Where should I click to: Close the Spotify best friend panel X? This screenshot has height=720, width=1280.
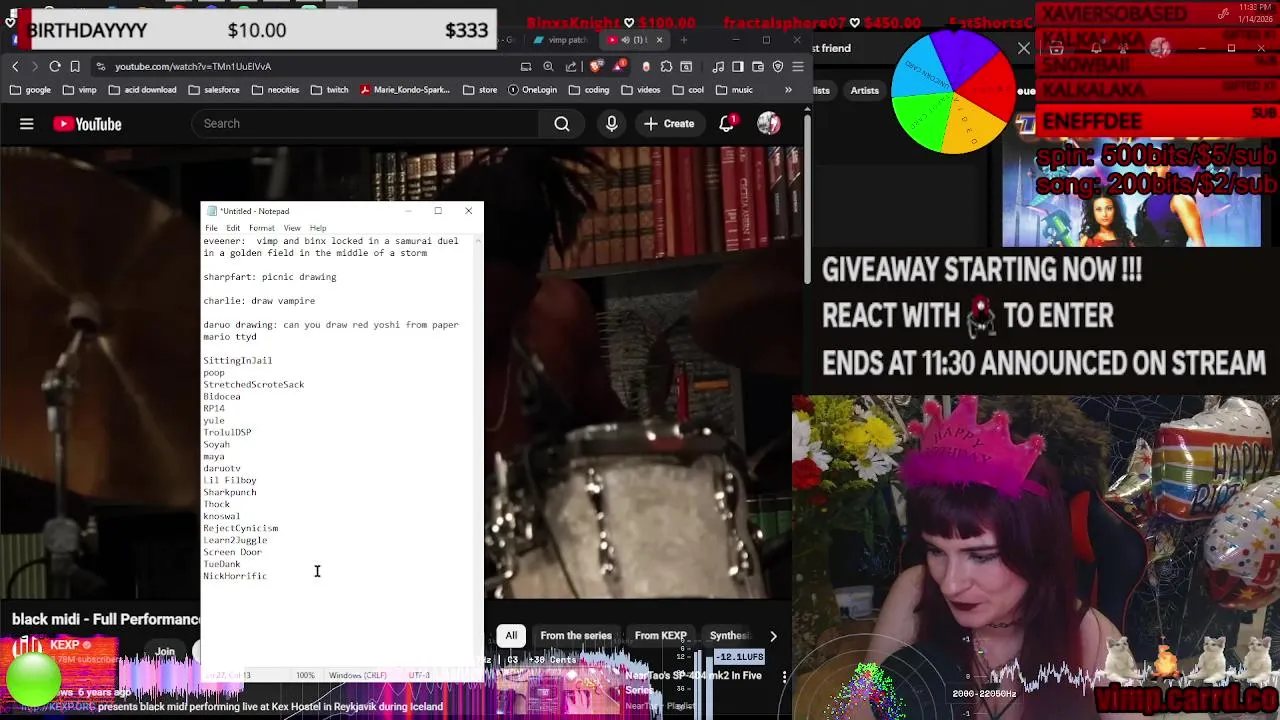(x=1024, y=48)
